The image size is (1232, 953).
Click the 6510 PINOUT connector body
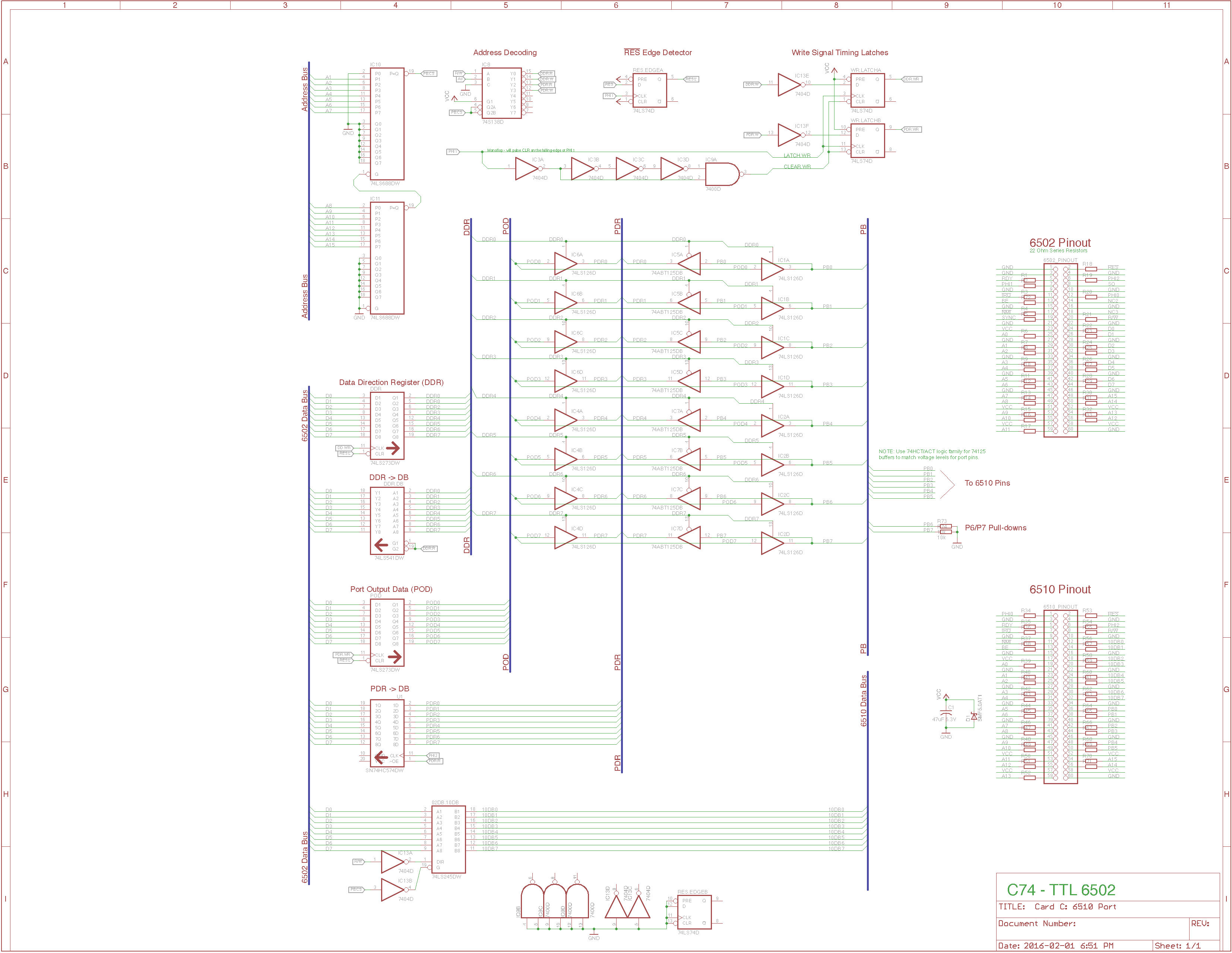tap(1061, 697)
